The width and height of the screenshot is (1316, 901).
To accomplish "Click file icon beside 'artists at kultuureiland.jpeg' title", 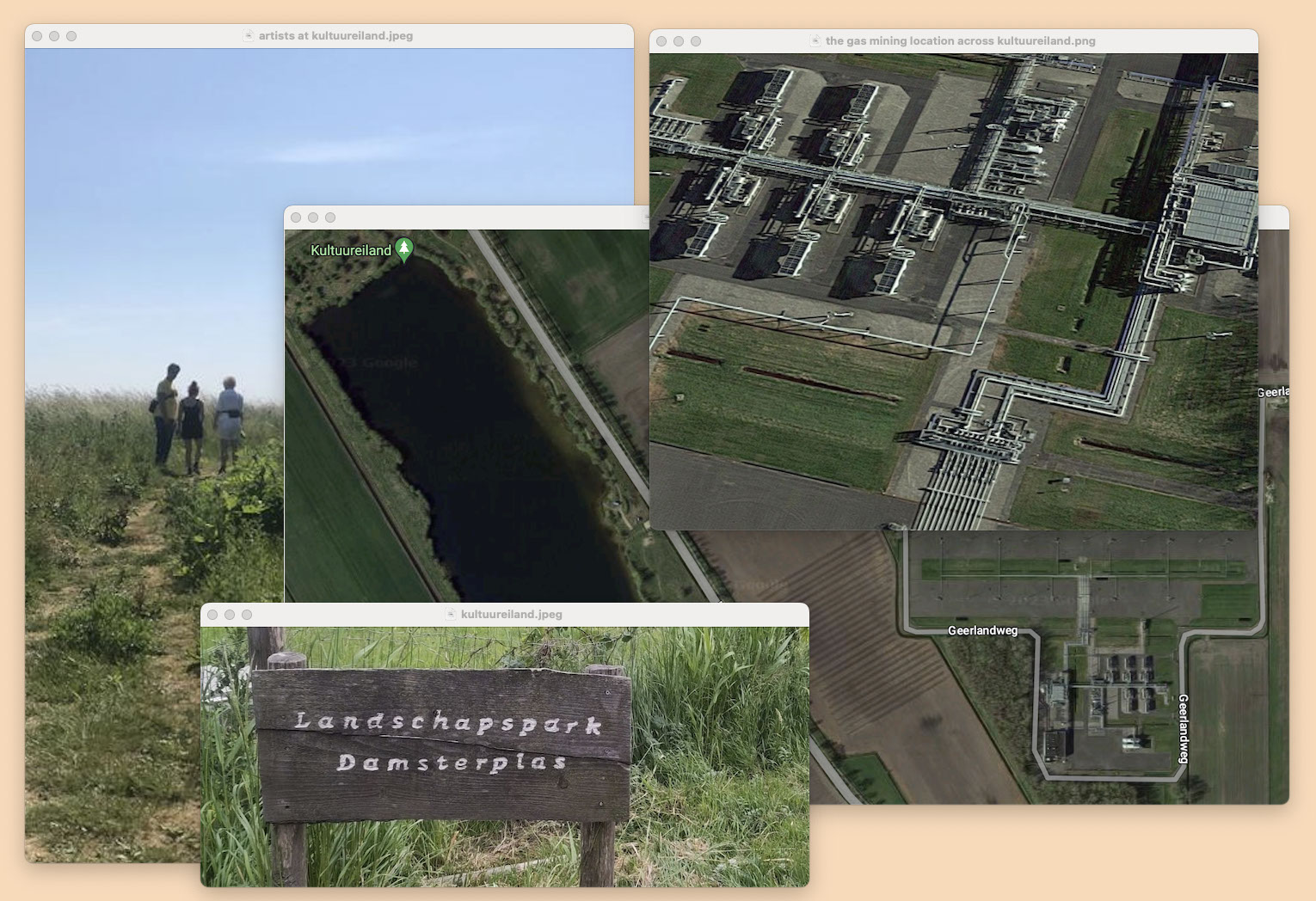I will pyautogui.click(x=249, y=36).
